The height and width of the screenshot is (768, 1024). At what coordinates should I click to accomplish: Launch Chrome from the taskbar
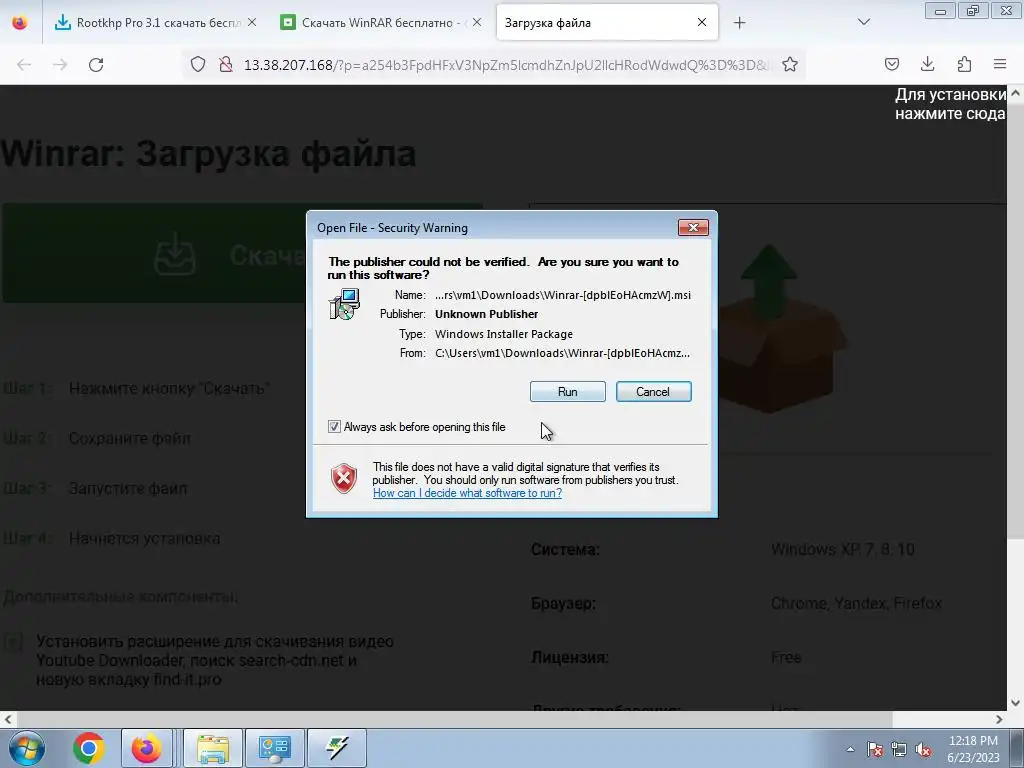(89, 748)
